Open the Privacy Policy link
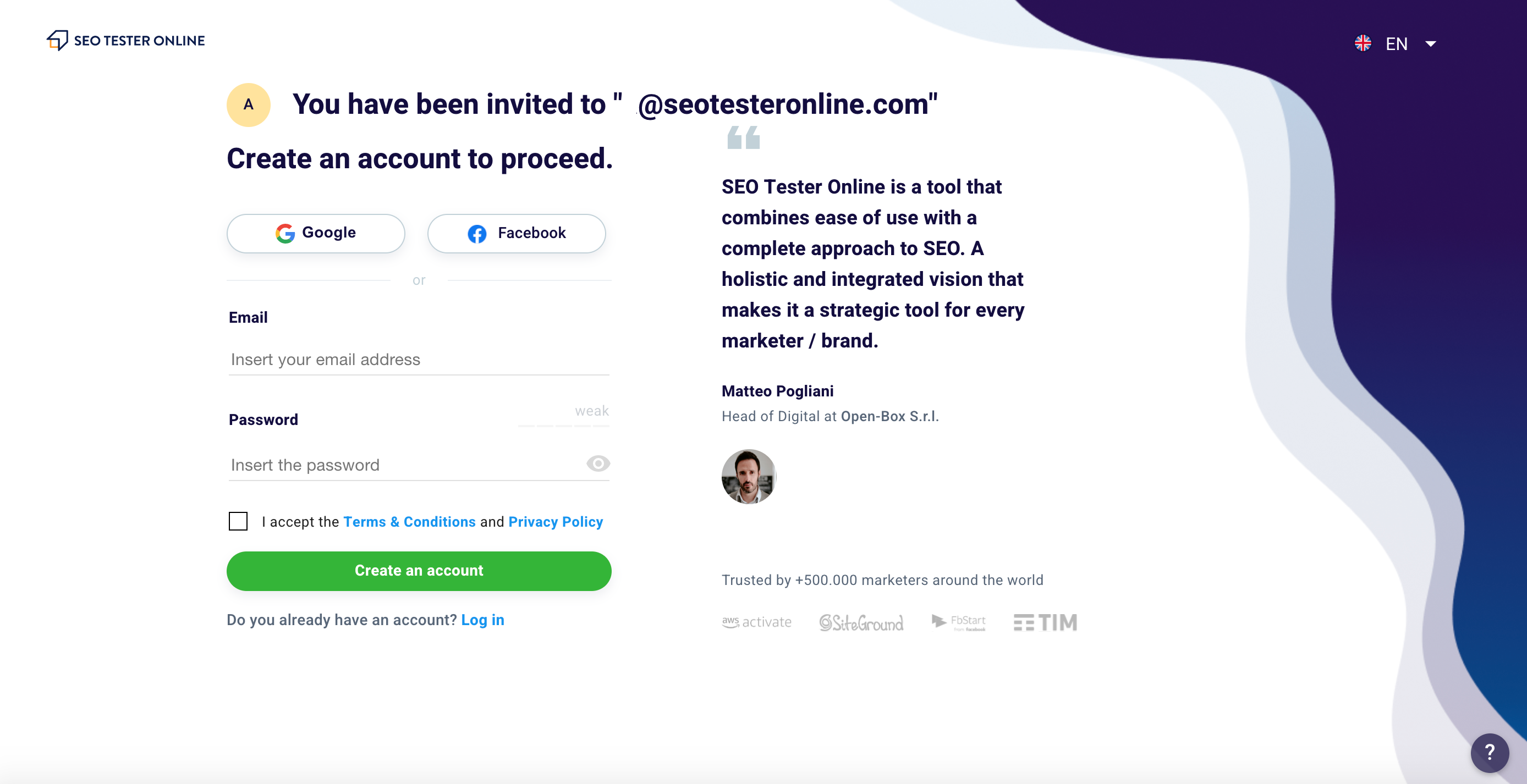This screenshot has width=1527, height=784. [x=556, y=522]
